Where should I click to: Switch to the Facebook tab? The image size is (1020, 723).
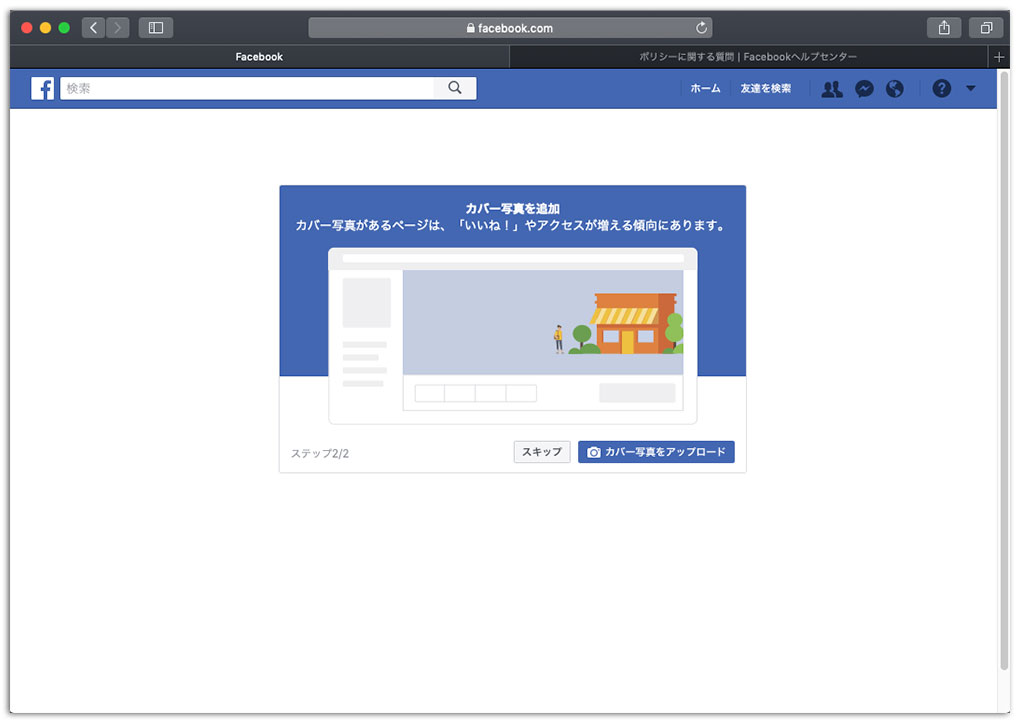tap(258, 56)
